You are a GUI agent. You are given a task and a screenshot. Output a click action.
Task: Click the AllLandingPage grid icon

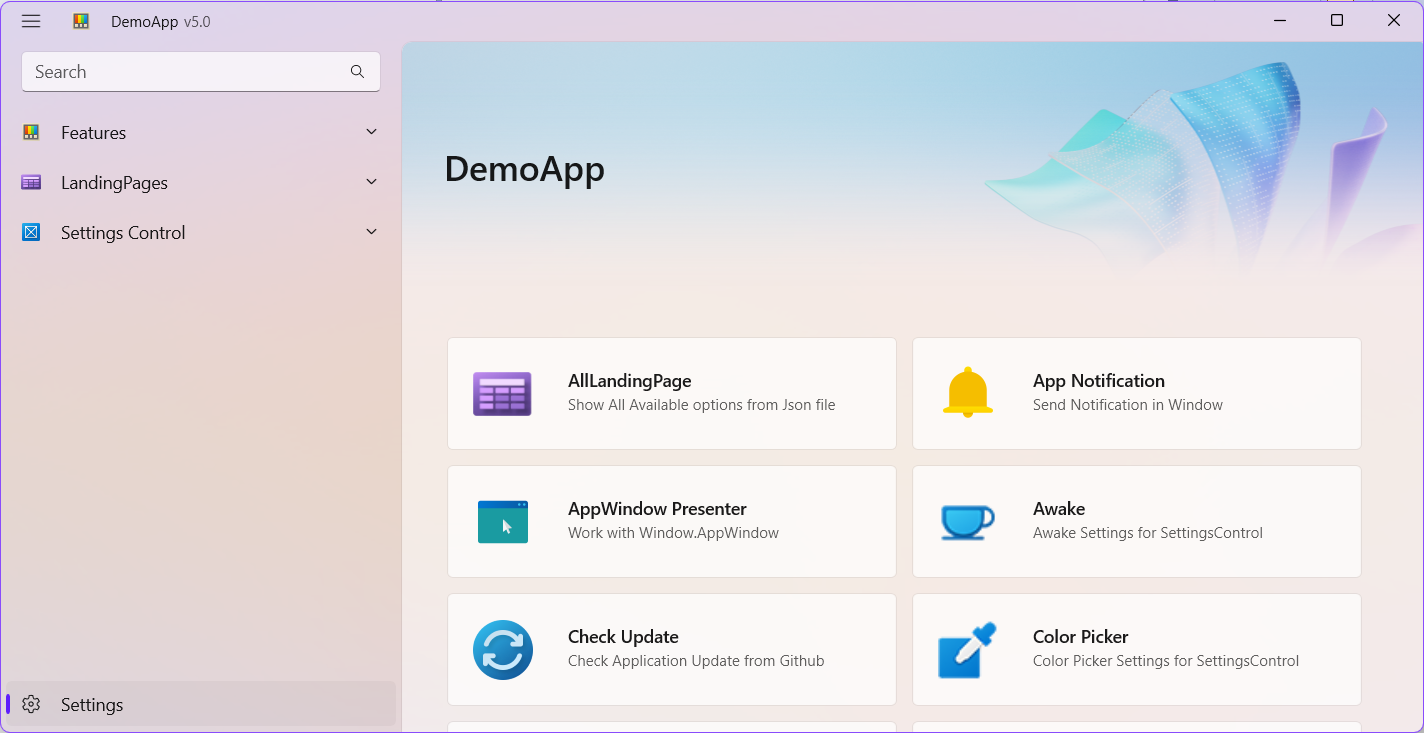pos(502,394)
